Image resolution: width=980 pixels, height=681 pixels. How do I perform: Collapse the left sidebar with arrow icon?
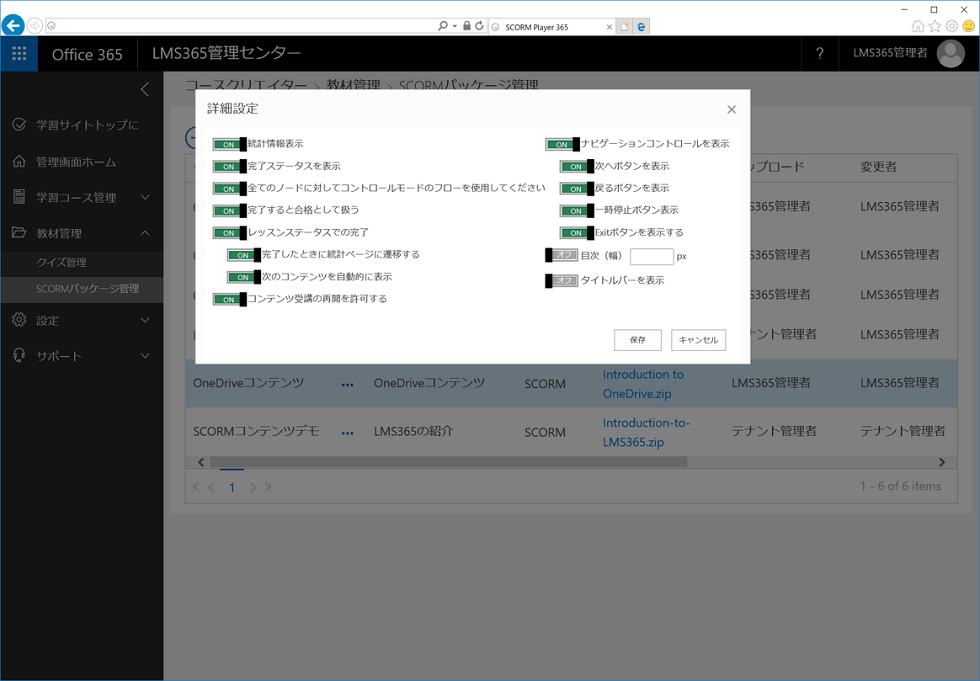tap(145, 90)
